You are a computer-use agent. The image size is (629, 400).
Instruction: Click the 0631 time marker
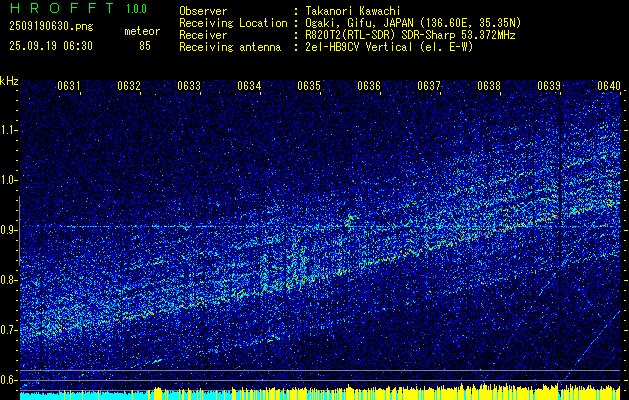pos(69,85)
